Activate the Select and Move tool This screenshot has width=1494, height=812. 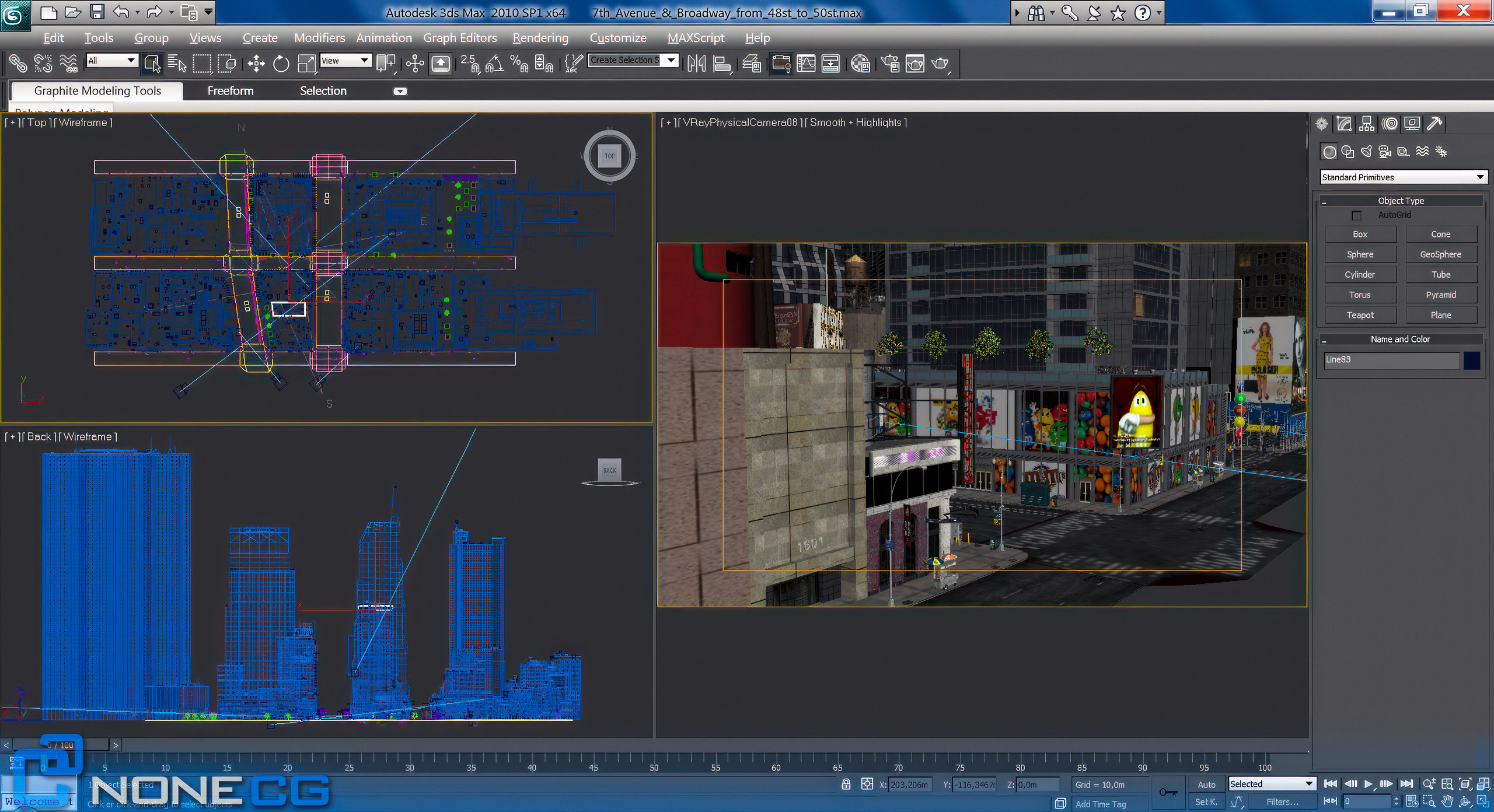(x=256, y=63)
